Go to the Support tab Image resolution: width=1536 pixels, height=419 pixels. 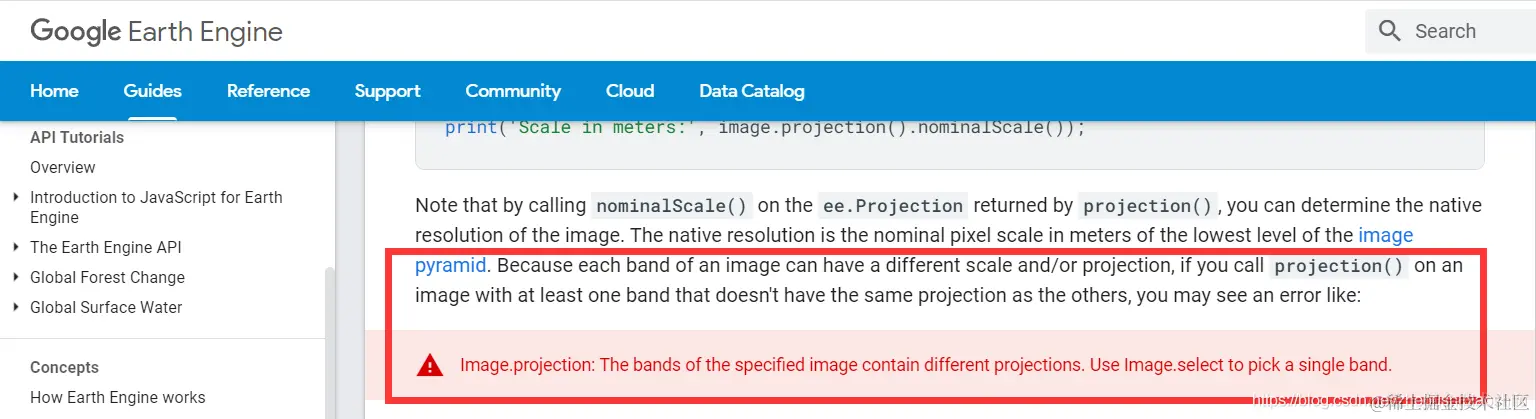387,91
